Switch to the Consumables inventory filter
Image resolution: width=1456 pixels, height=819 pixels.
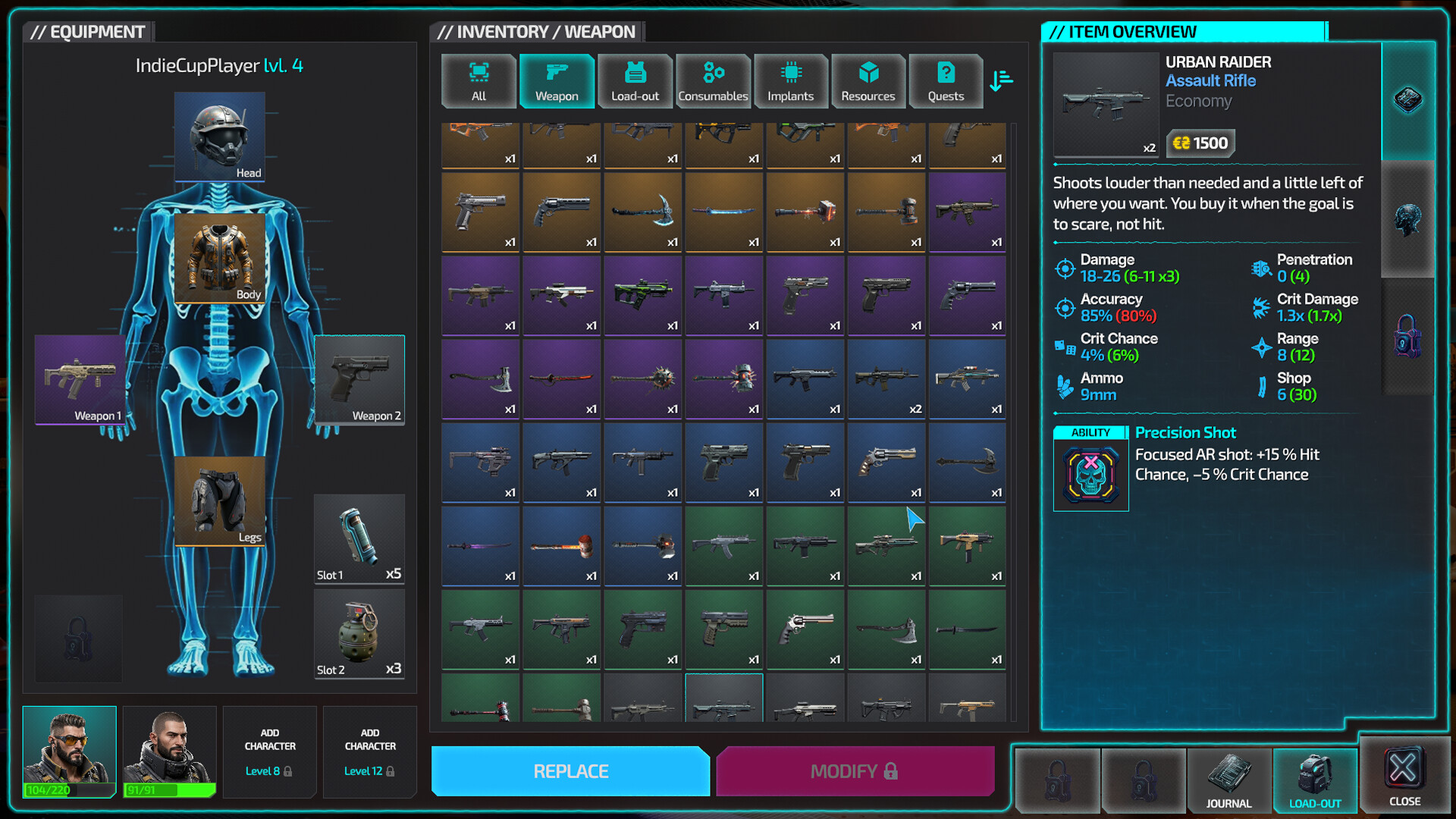(713, 80)
